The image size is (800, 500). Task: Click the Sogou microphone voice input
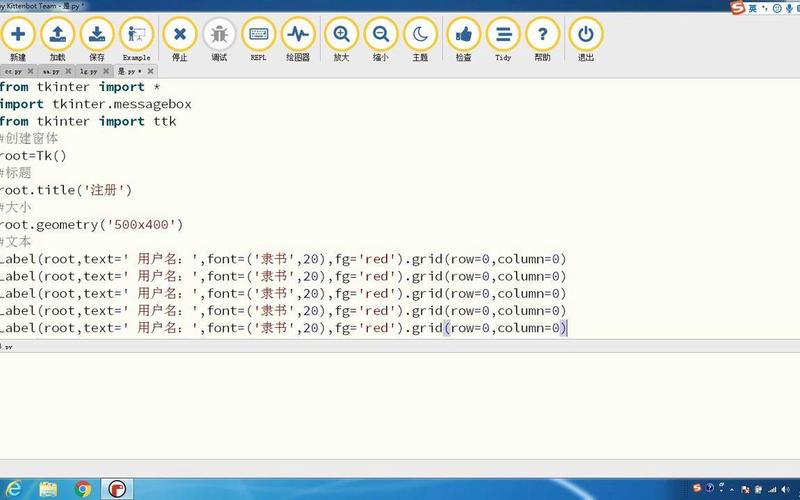tap(789, 8)
